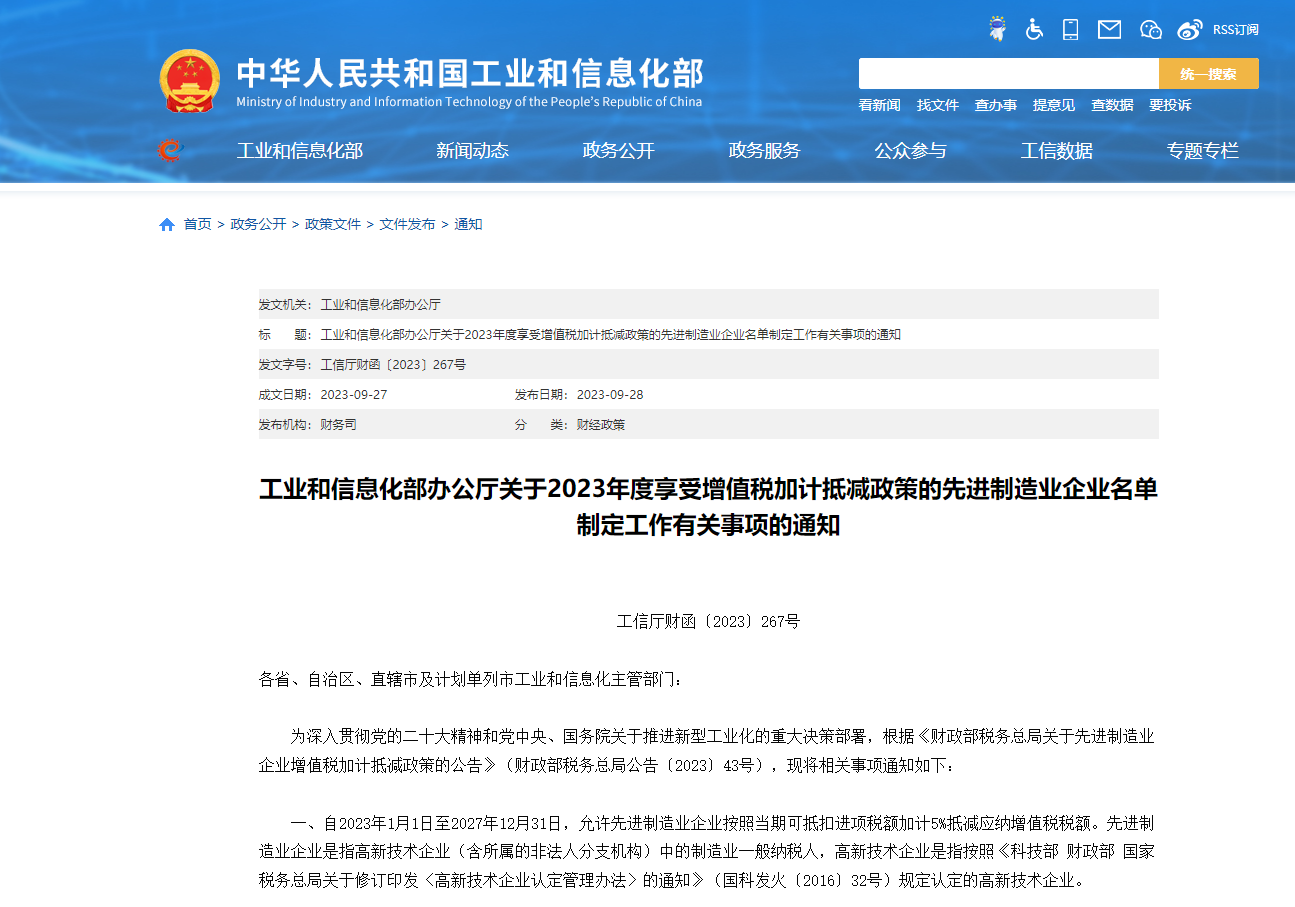Click the robot assistant mascot icon
Screen dimensions: 1295x907
coord(997,29)
